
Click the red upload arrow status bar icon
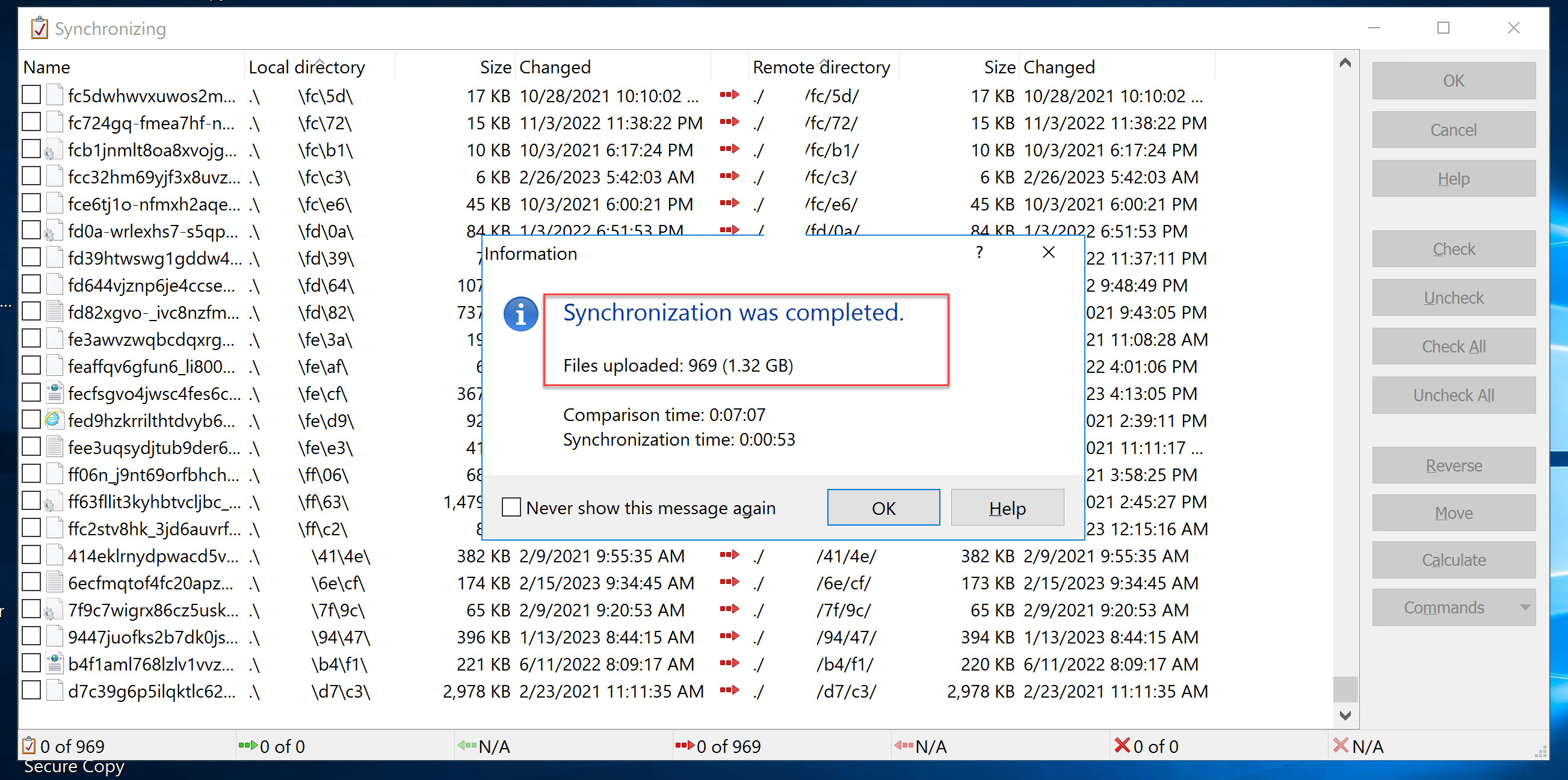coord(684,745)
